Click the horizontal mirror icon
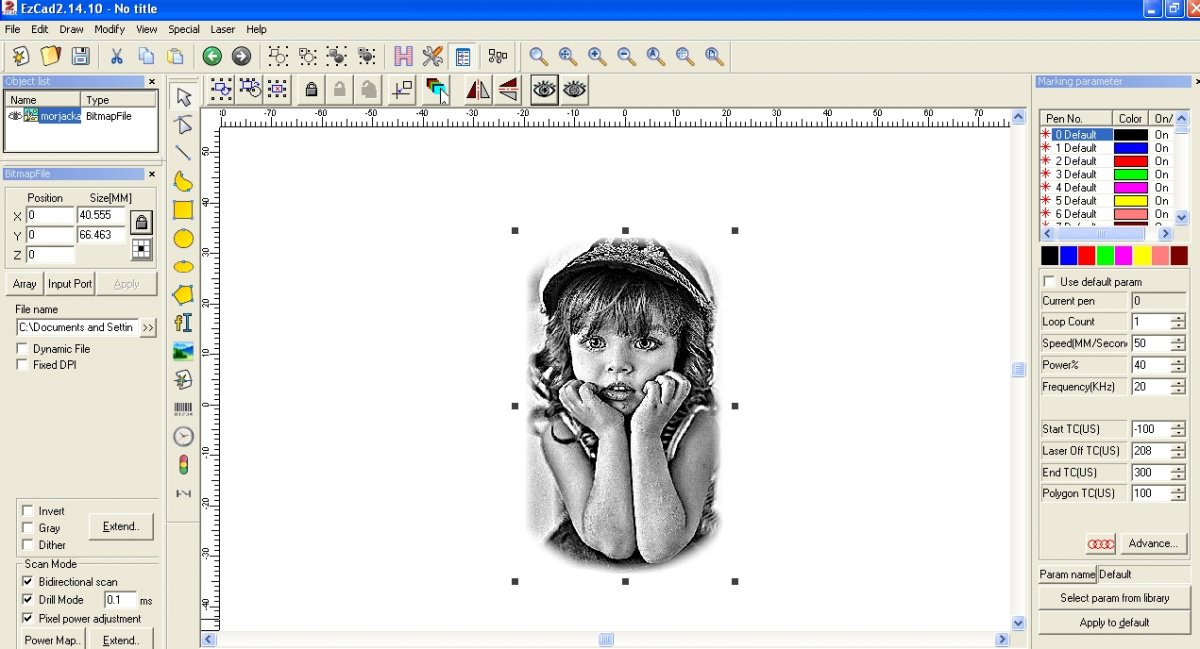 (477, 90)
